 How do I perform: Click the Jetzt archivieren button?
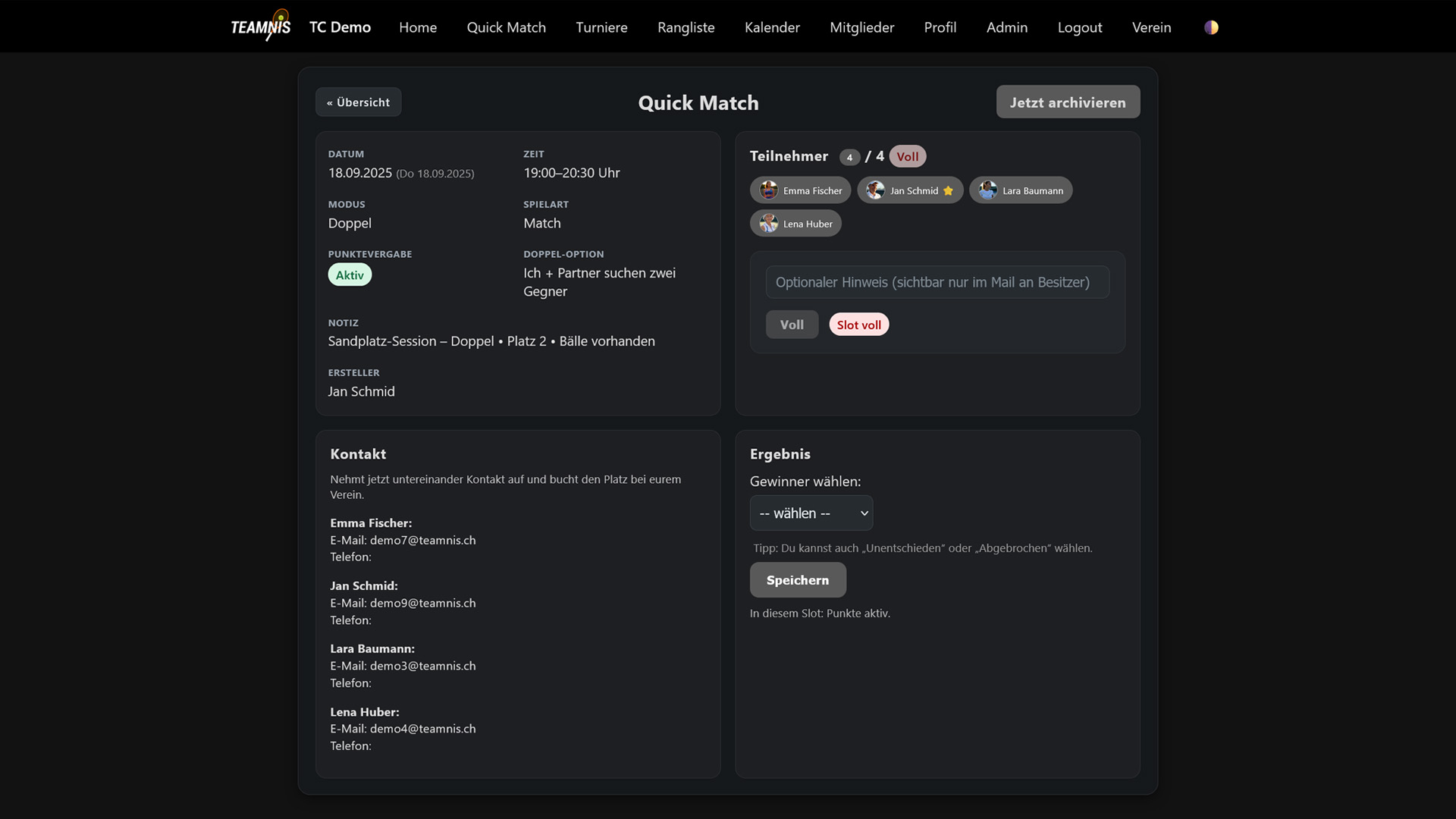tap(1068, 102)
